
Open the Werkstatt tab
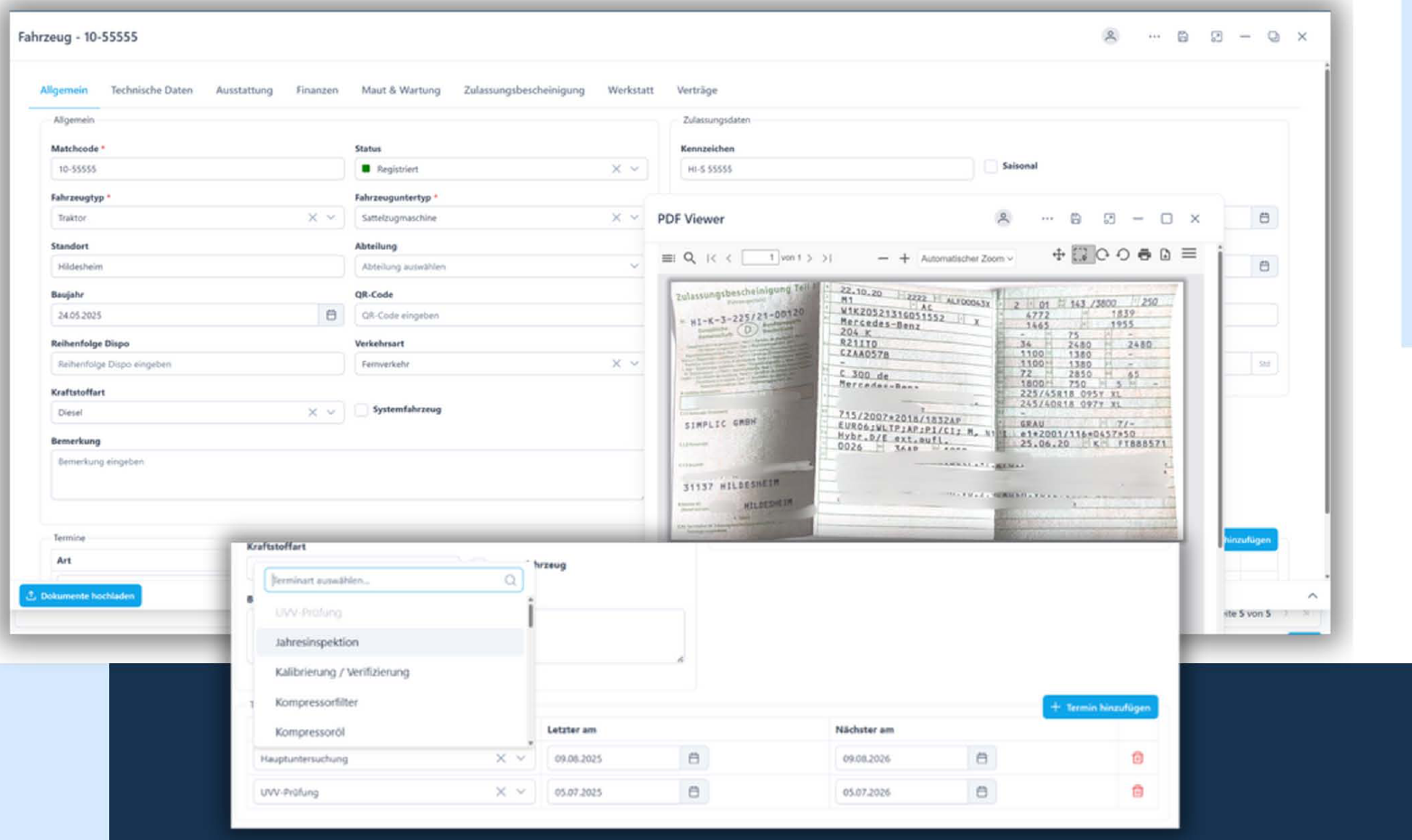[630, 90]
